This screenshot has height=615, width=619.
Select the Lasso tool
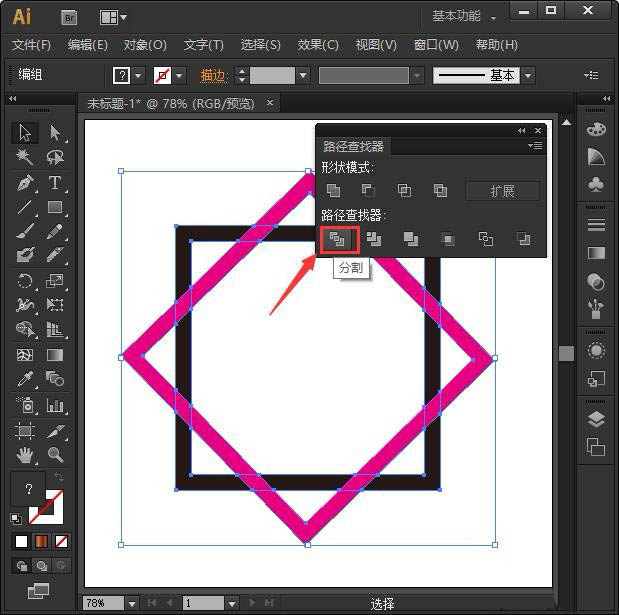point(55,158)
